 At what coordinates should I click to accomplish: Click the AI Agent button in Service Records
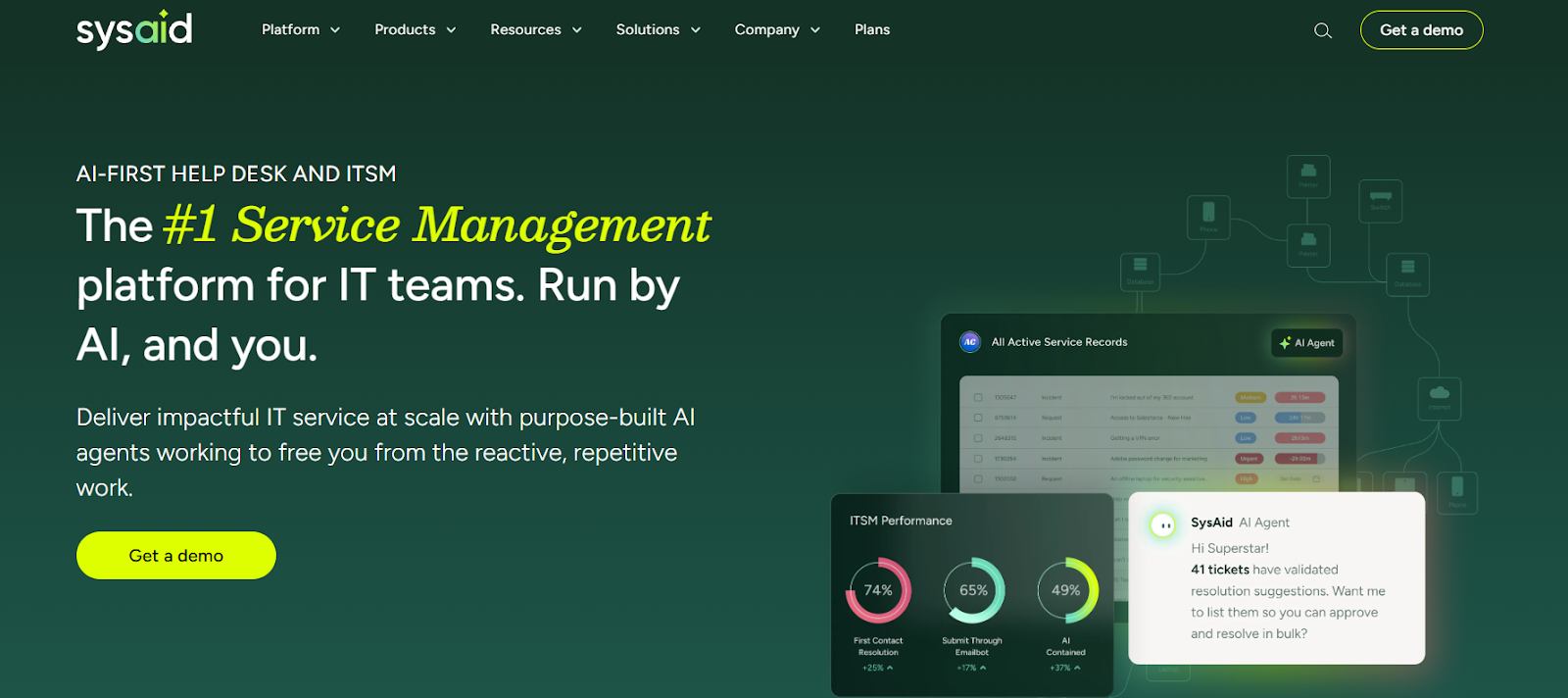[x=1307, y=343]
